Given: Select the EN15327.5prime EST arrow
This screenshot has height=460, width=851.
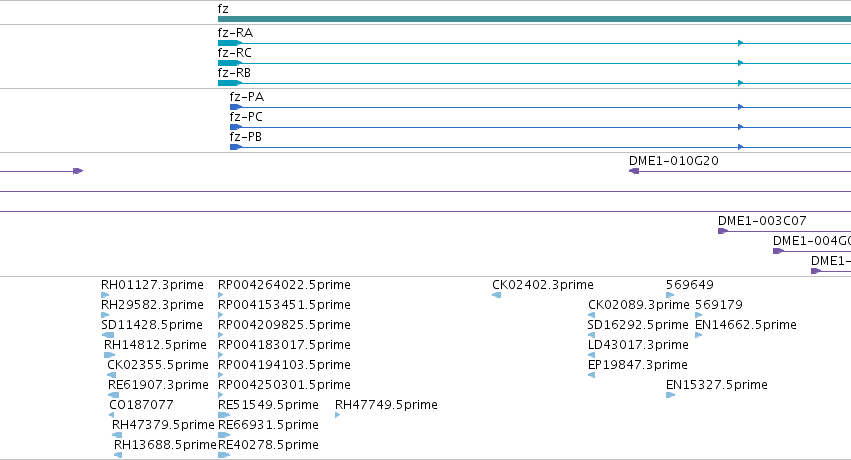Looking at the screenshot, I should pyautogui.click(x=670, y=395).
